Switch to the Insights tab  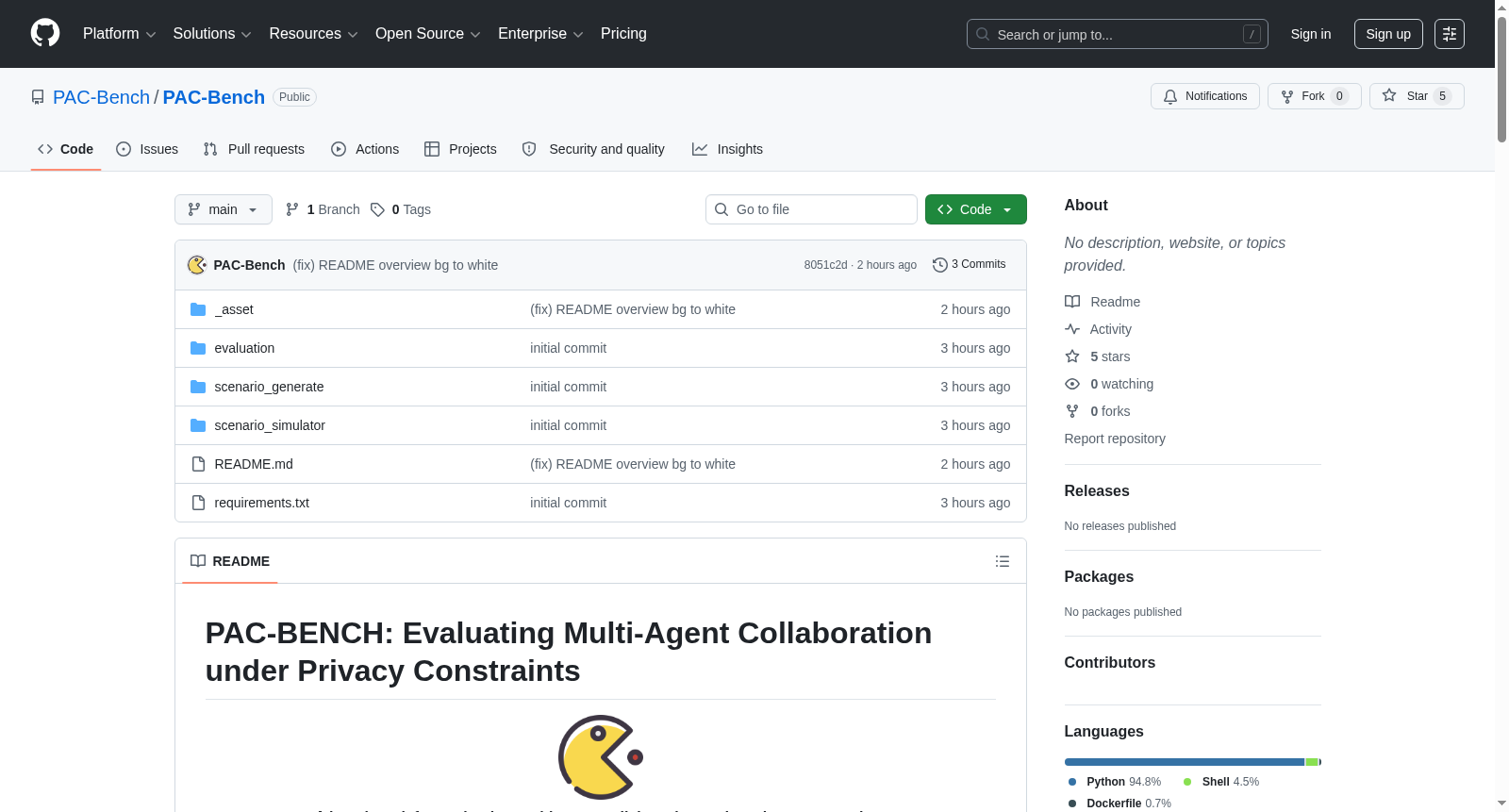tap(727, 149)
